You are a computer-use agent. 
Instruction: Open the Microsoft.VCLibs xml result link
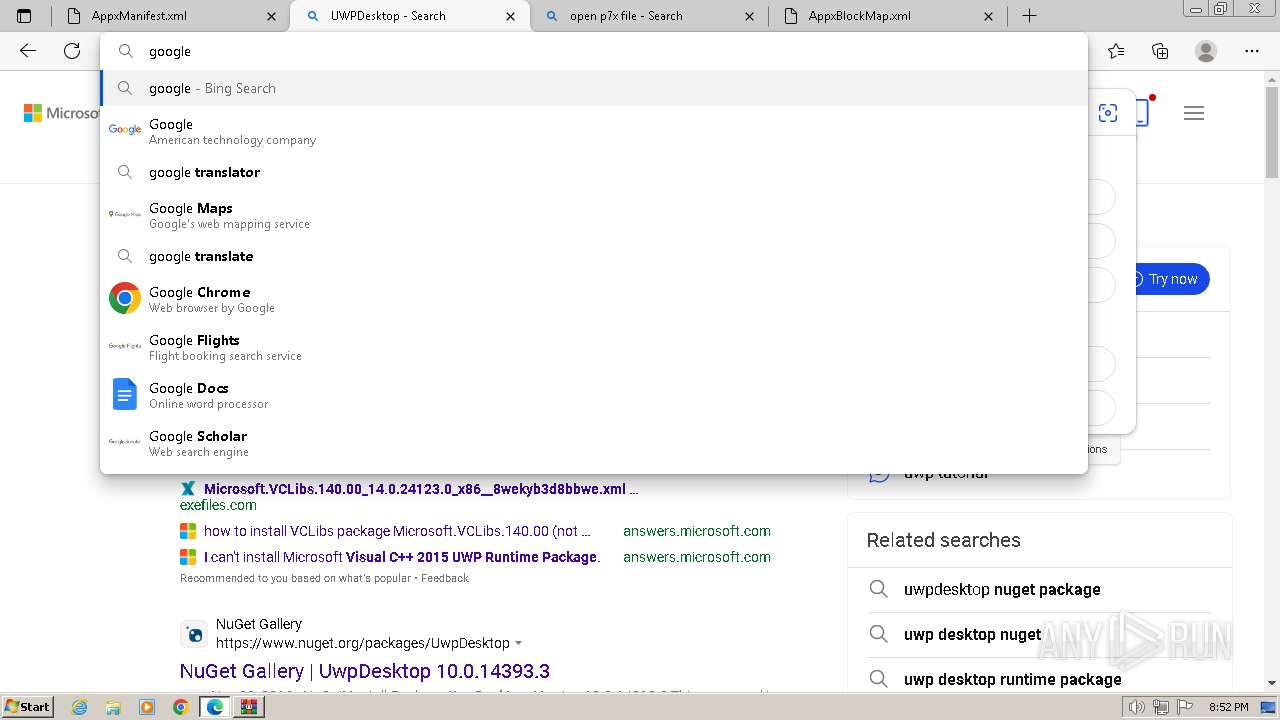pyautogui.click(x=421, y=489)
